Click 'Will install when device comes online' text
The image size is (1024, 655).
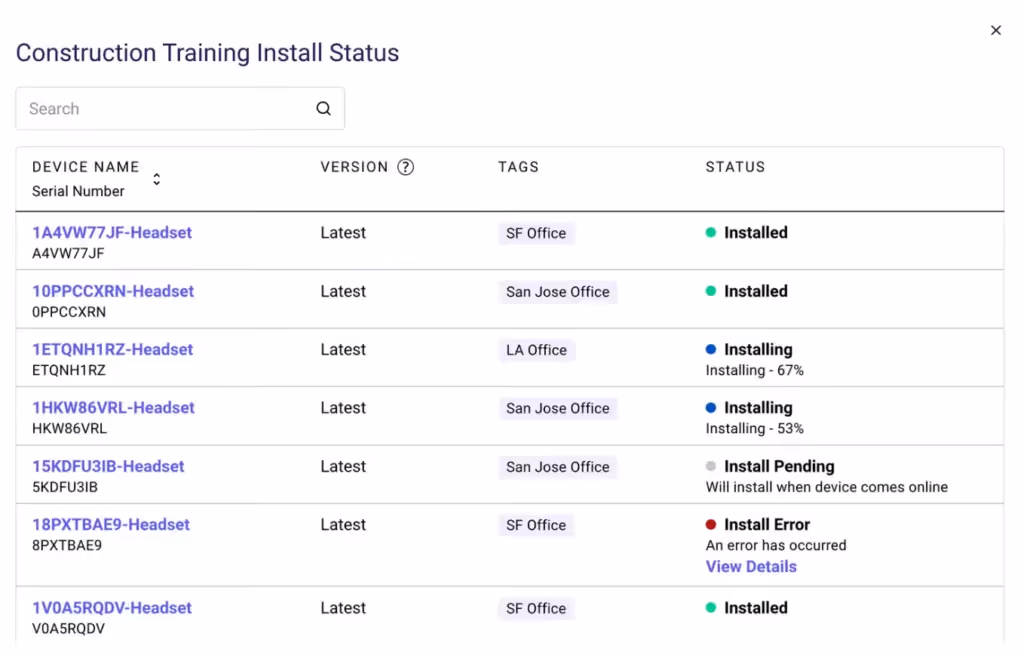[x=826, y=487]
